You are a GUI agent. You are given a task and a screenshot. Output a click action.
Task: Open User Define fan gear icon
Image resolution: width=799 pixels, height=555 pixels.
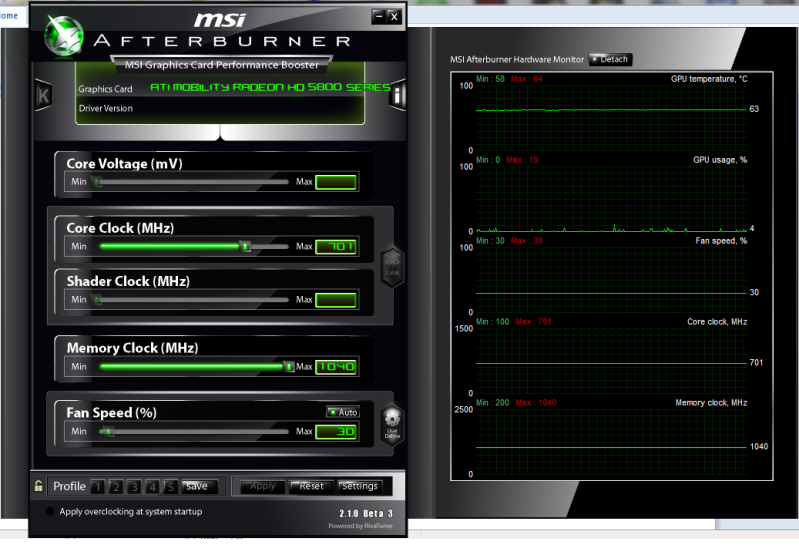(392, 426)
